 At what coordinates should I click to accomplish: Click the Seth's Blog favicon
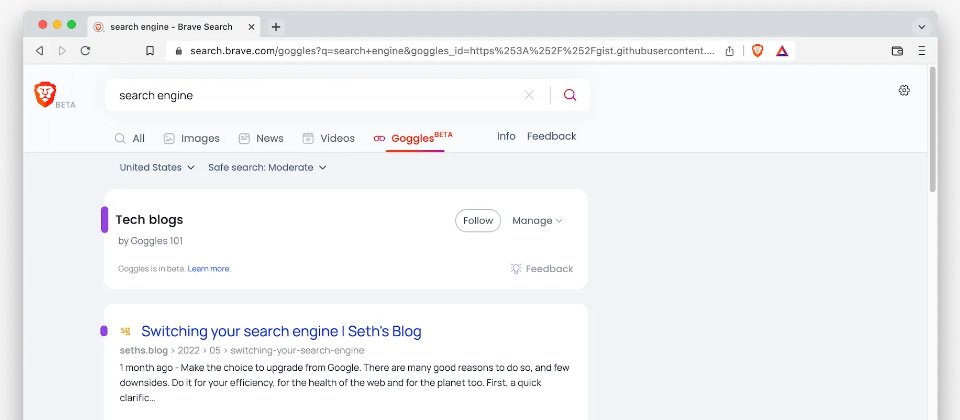pyautogui.click(x=126, y=331)
